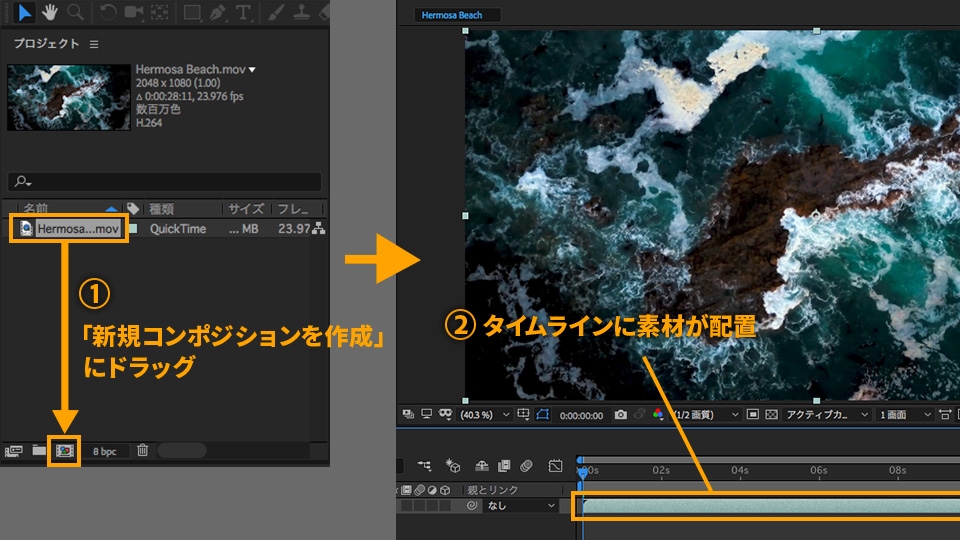Image resolution: width=960 pixels, height=540 pixels.
Task: Toggle hide shy layers in the timeline
Action: point(482,466)
